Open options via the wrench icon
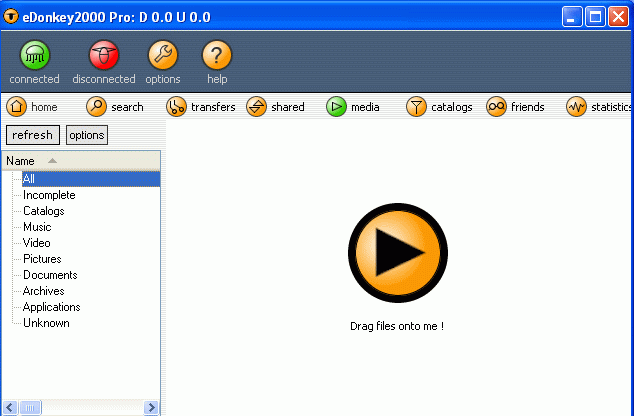 coord(163,55)
